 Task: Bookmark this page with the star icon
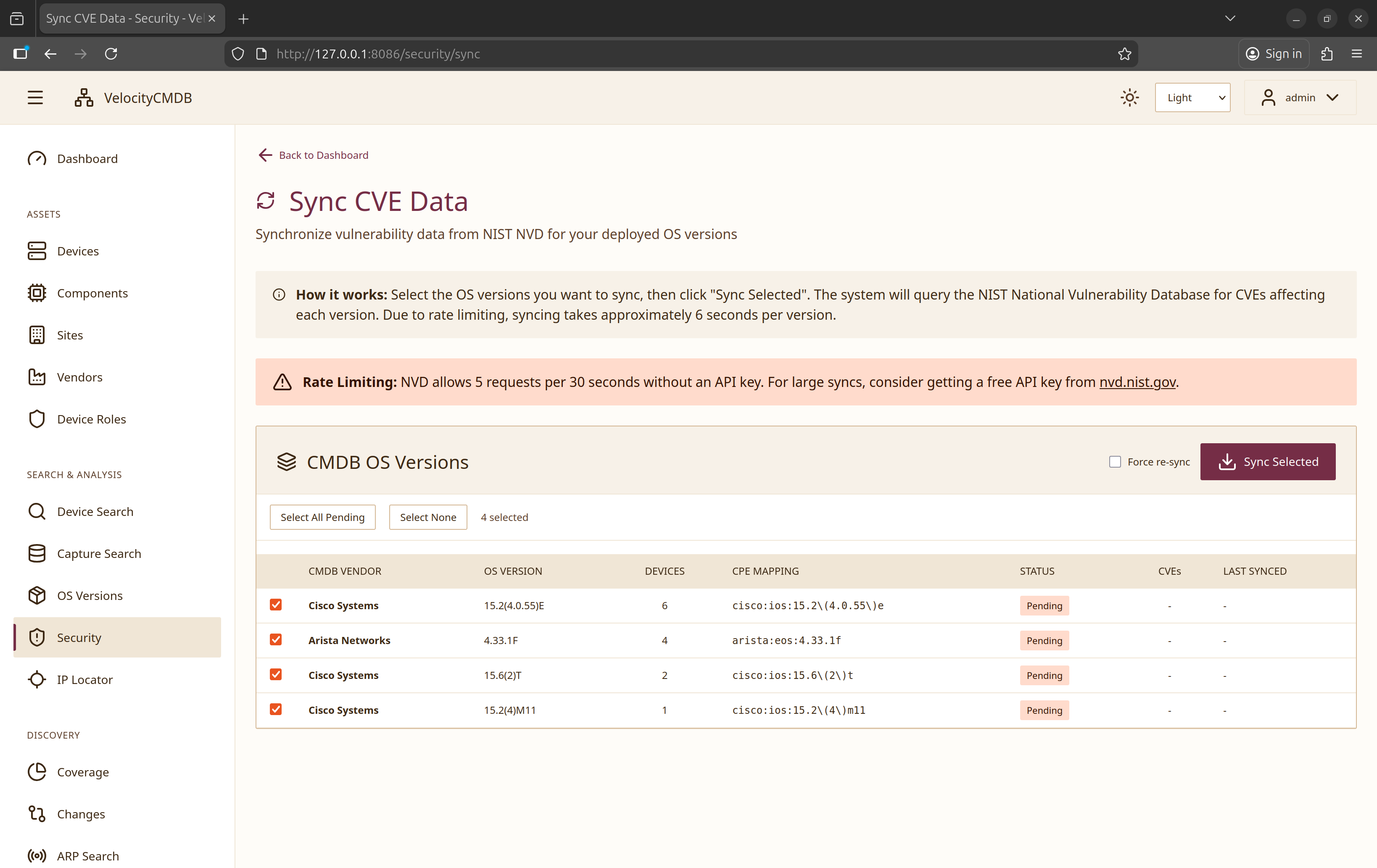point(1124,54)
